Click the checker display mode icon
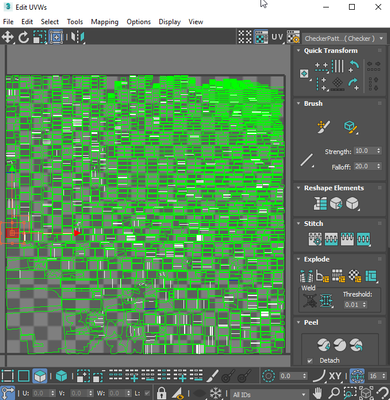Viewport: 390px width, 400px height. point(245,37)
